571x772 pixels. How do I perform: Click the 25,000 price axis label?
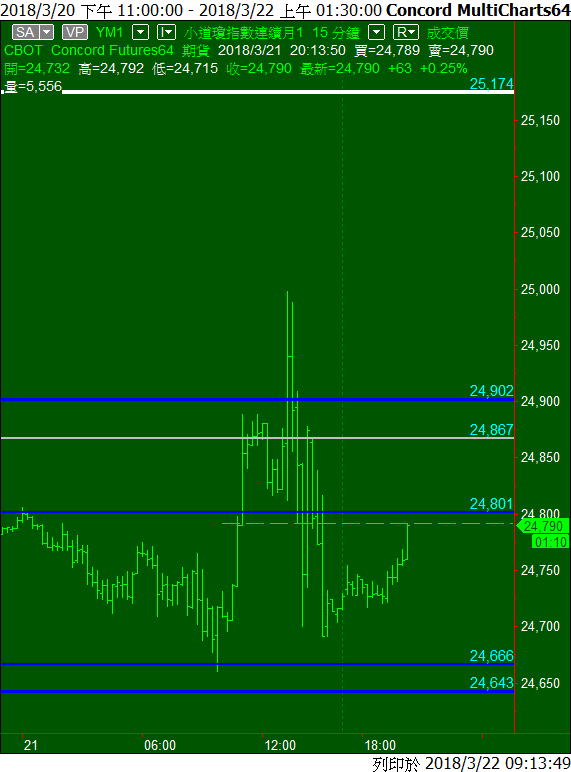click(540, 289)
